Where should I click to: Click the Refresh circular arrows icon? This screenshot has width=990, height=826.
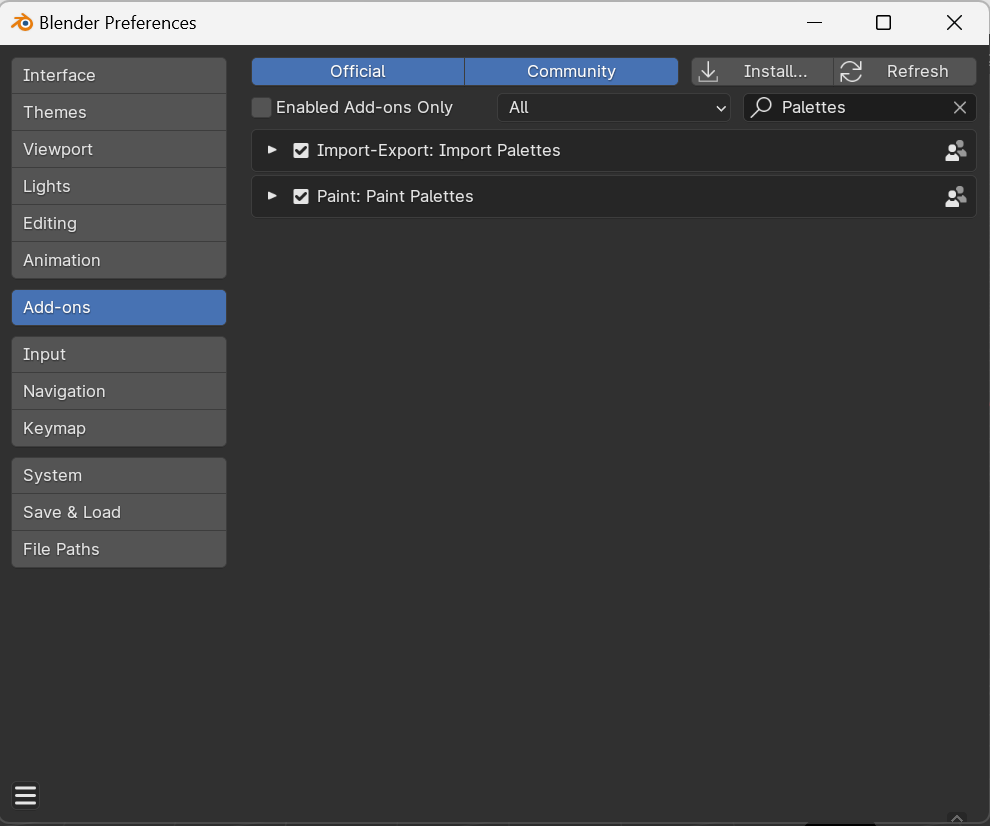tap(850, 71)
